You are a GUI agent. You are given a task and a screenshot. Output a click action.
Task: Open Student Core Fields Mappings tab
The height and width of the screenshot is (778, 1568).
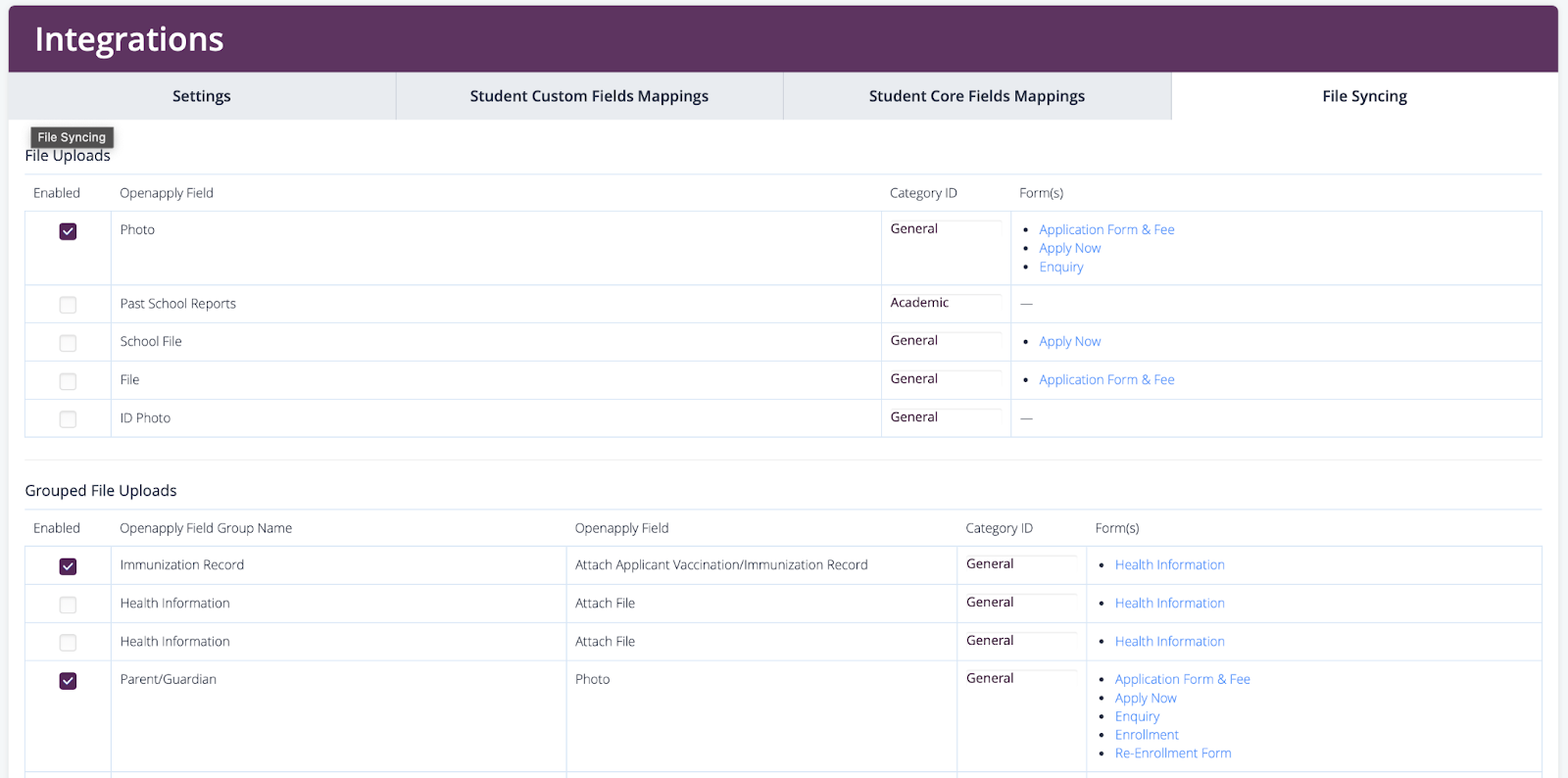click(976, 96)
